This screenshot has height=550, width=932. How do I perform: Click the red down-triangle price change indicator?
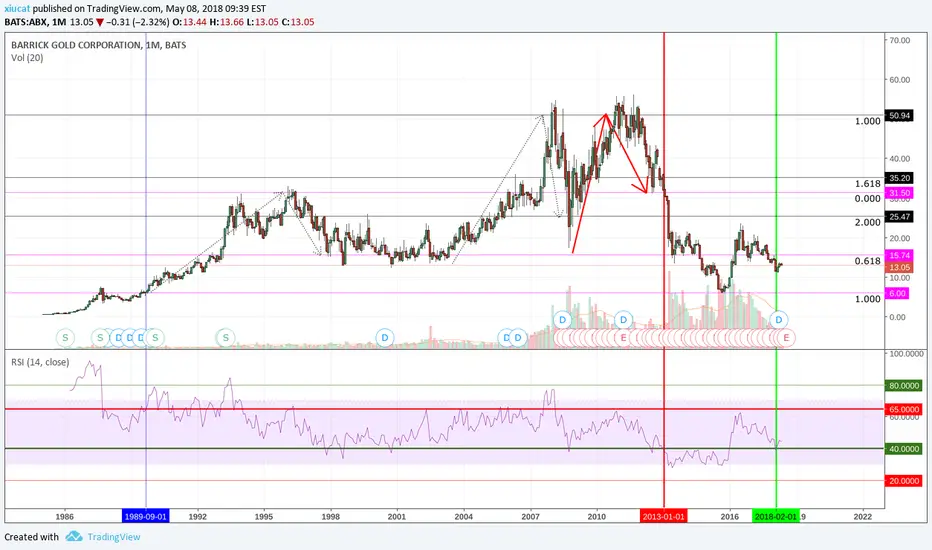coord(100,22)
